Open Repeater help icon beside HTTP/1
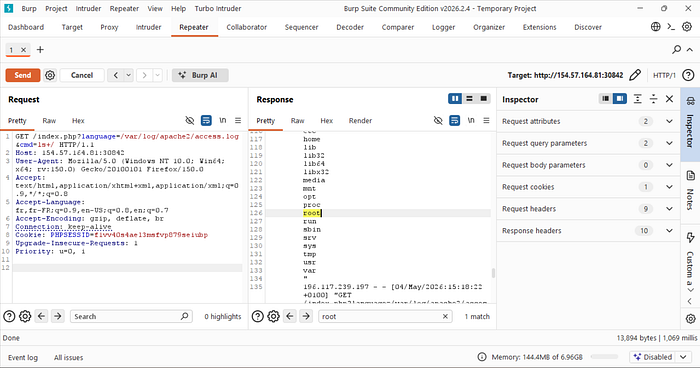The height and width of the screenshot is (368, 700). click(688, 75)
